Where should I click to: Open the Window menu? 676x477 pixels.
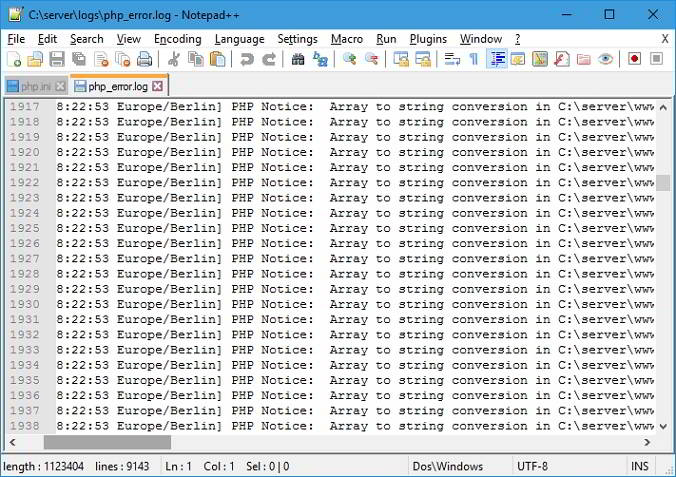[481, 39]
